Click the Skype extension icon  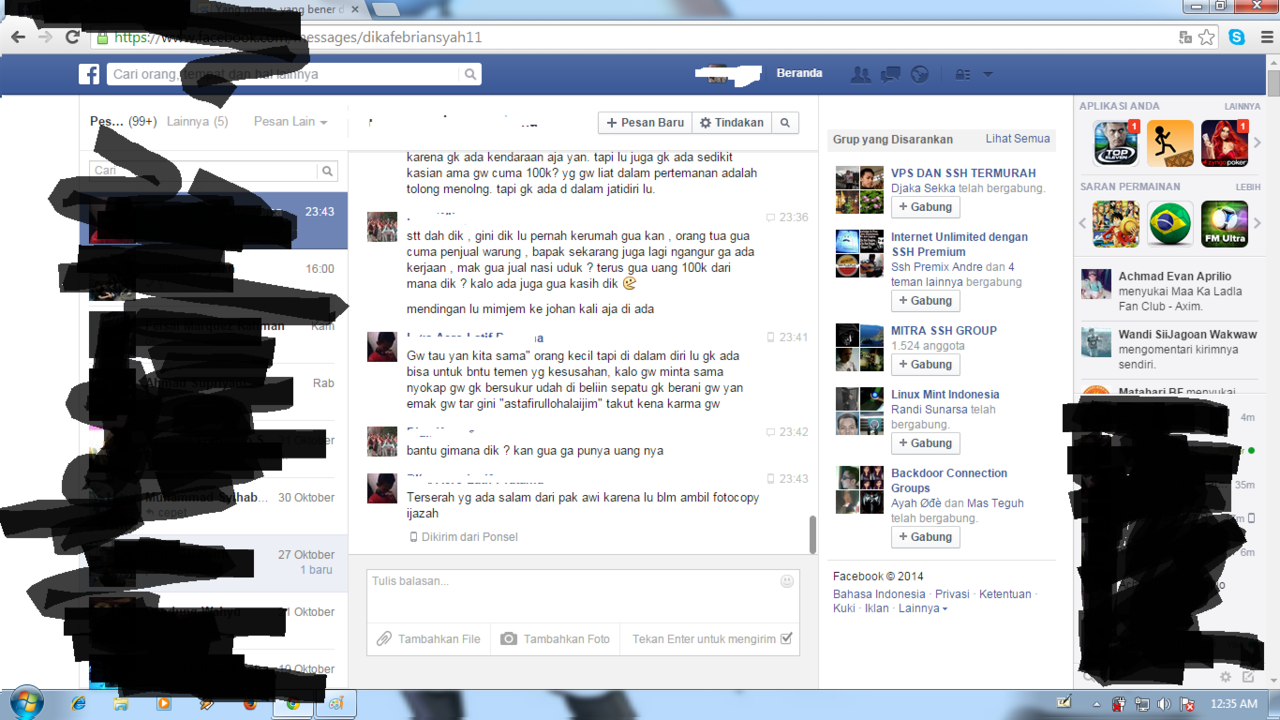1237,37
